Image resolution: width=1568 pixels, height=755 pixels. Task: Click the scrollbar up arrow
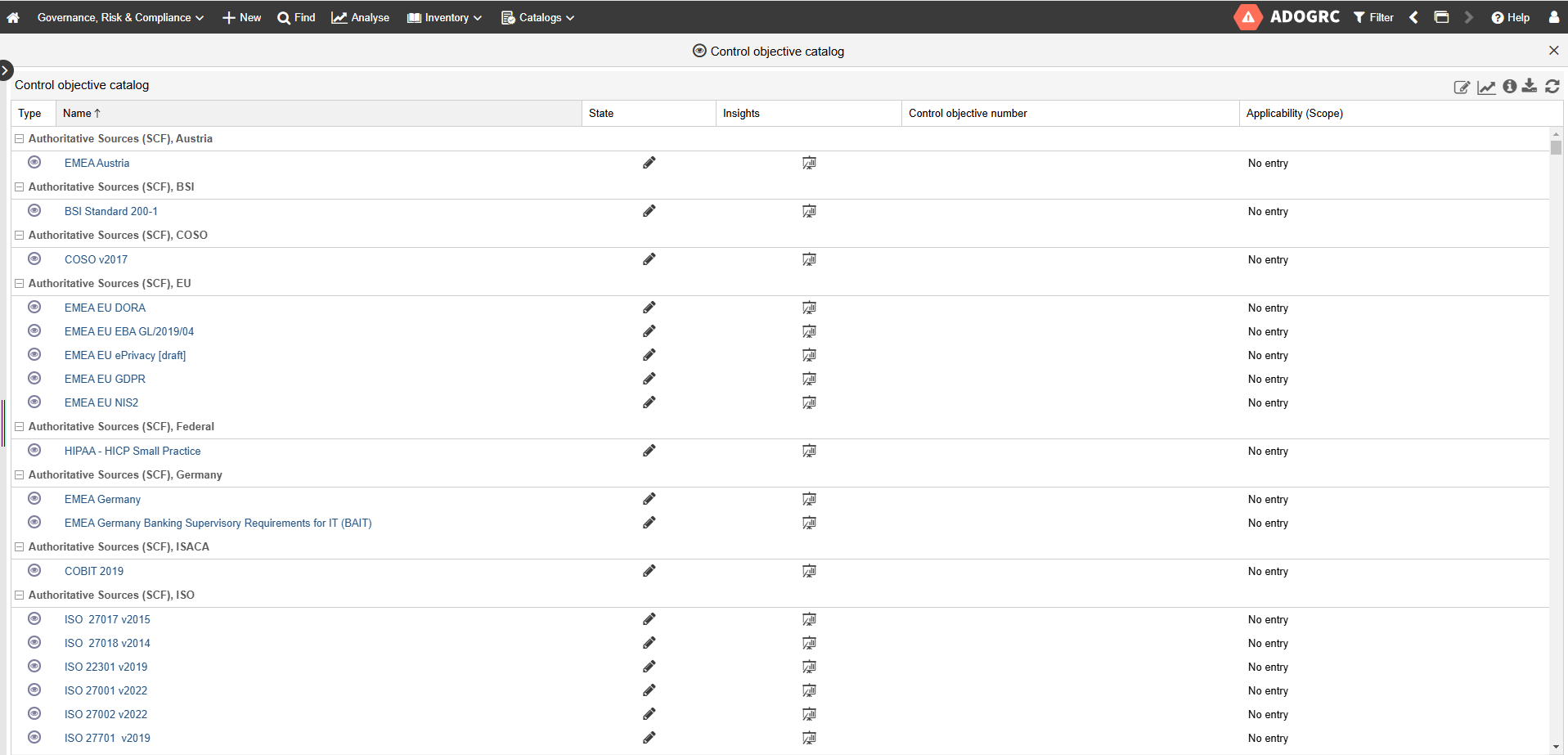tap(1556, 134)
